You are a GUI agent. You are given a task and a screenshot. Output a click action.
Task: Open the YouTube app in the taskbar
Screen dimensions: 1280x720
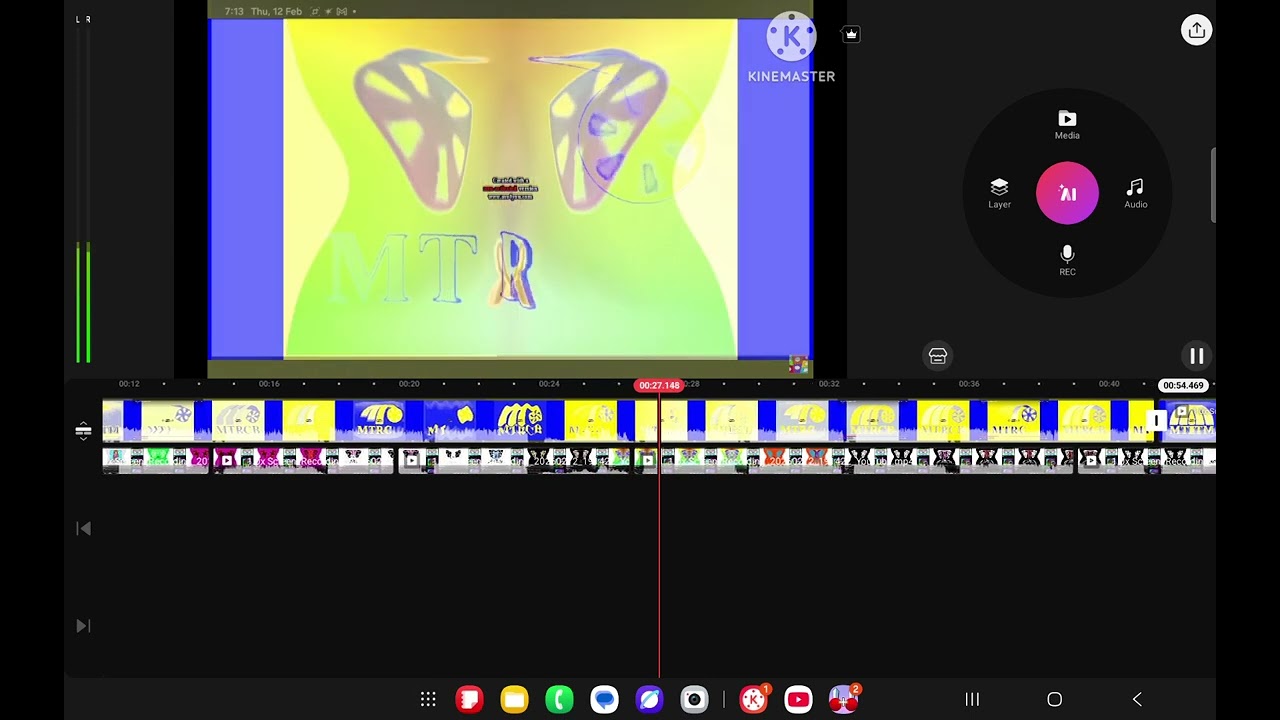(x=798, y=699)
